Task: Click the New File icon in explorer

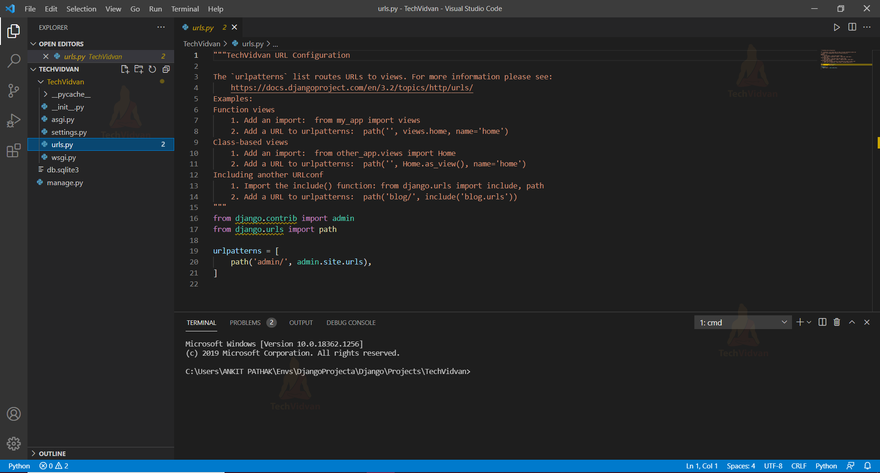Action: [125, 70]
